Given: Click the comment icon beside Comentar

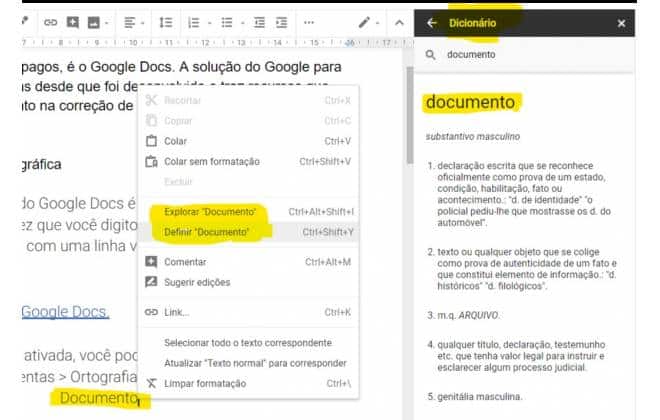Looking at the screenshot, I should click(151, 262).
